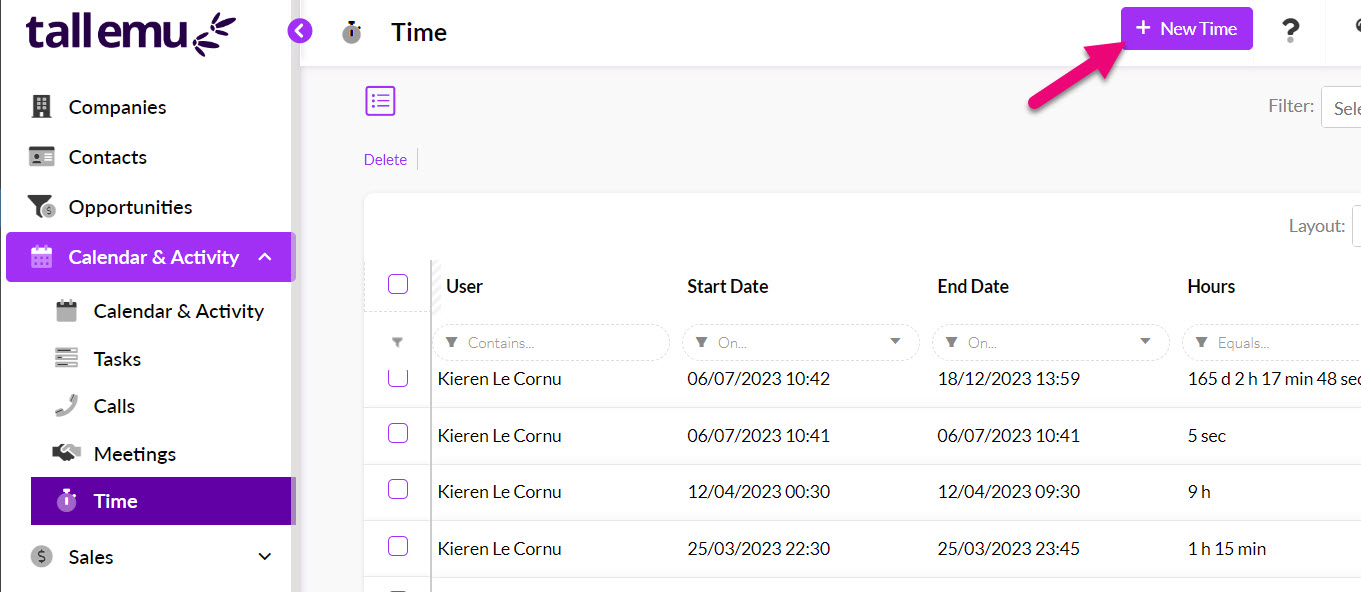The image size is (1361, 592).
Task: Click the Tasks list icon in sidebar
Action: tap(66, 359)
